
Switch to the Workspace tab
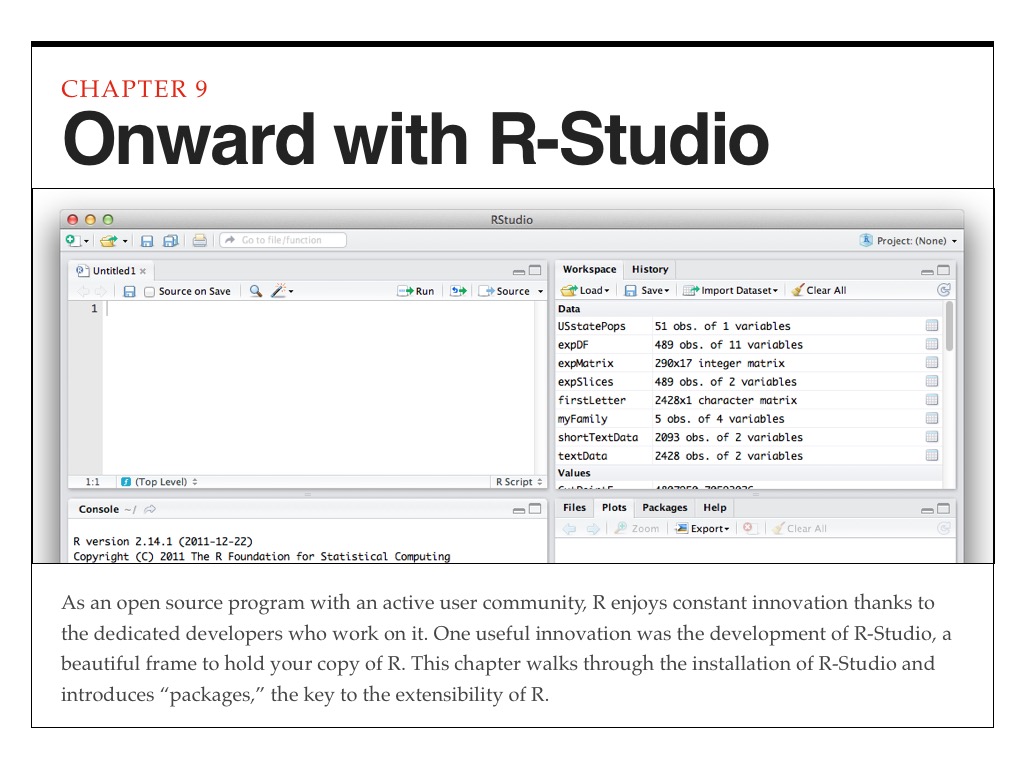[x=589, y=269]
